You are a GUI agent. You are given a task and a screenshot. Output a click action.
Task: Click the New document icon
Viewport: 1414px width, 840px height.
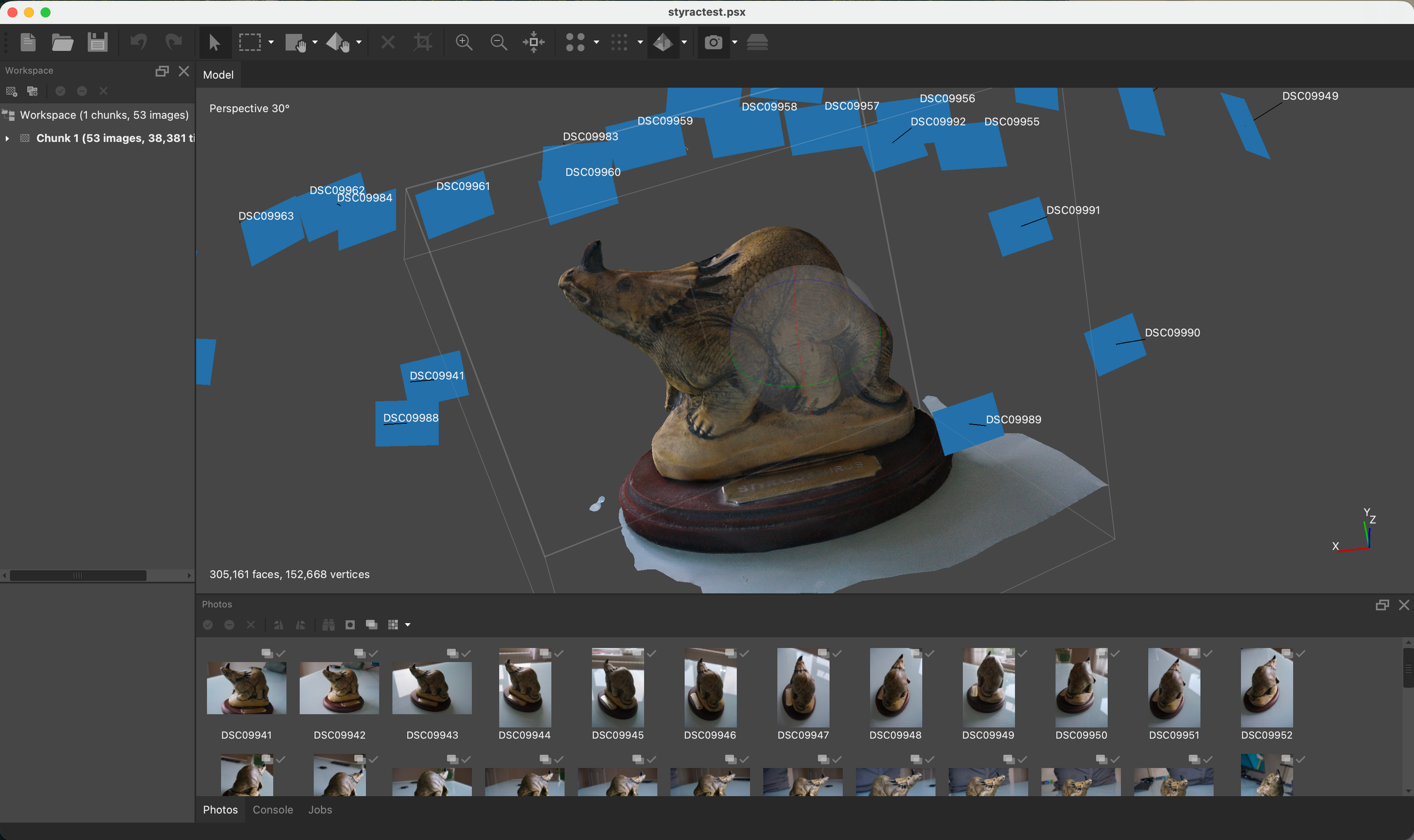click(x=28, y=42)
